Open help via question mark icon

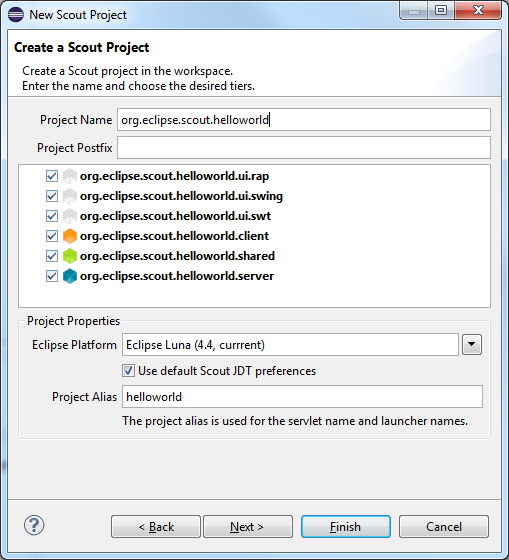(34, 525)
